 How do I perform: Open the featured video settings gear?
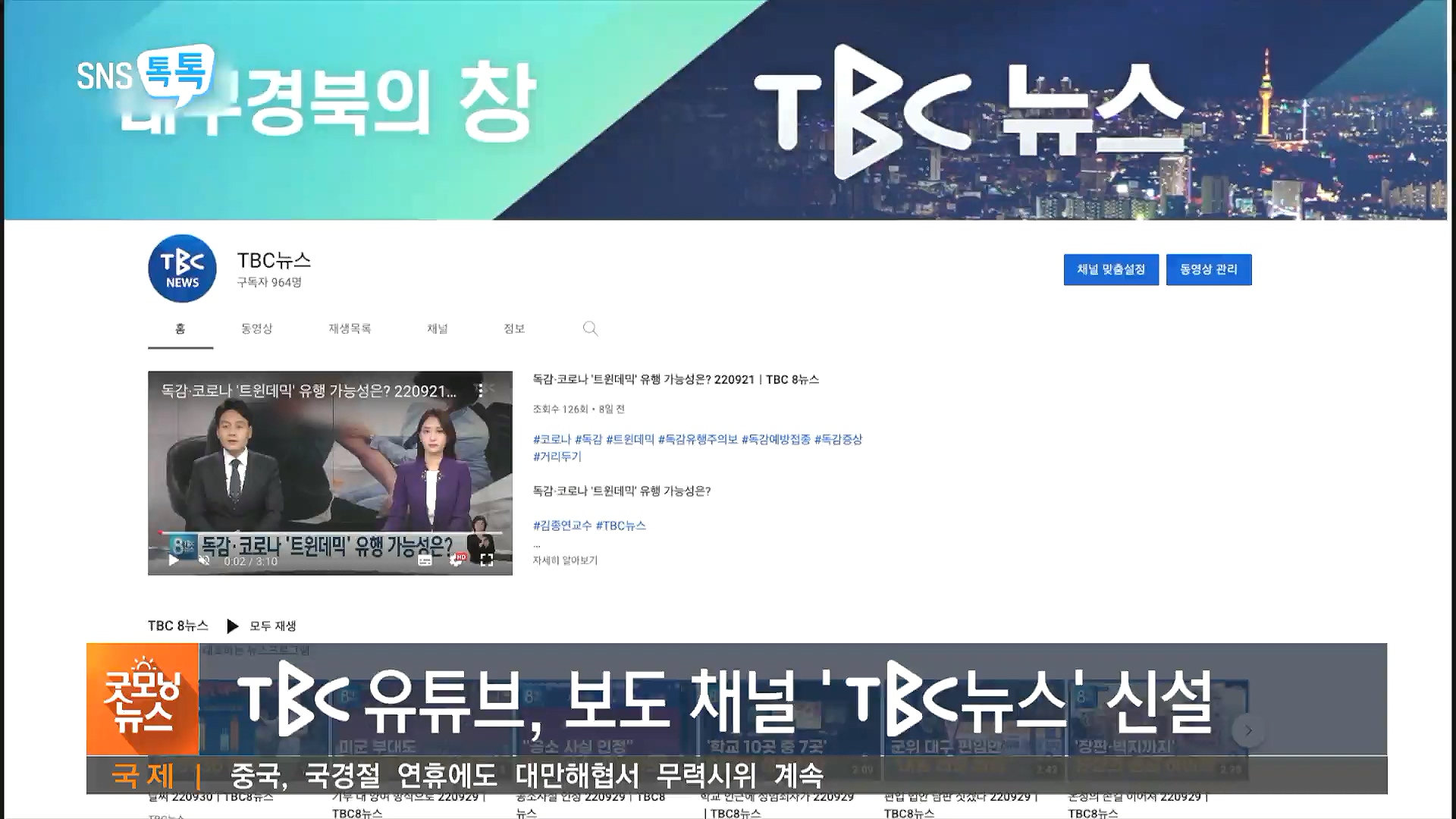coord(457,560)
